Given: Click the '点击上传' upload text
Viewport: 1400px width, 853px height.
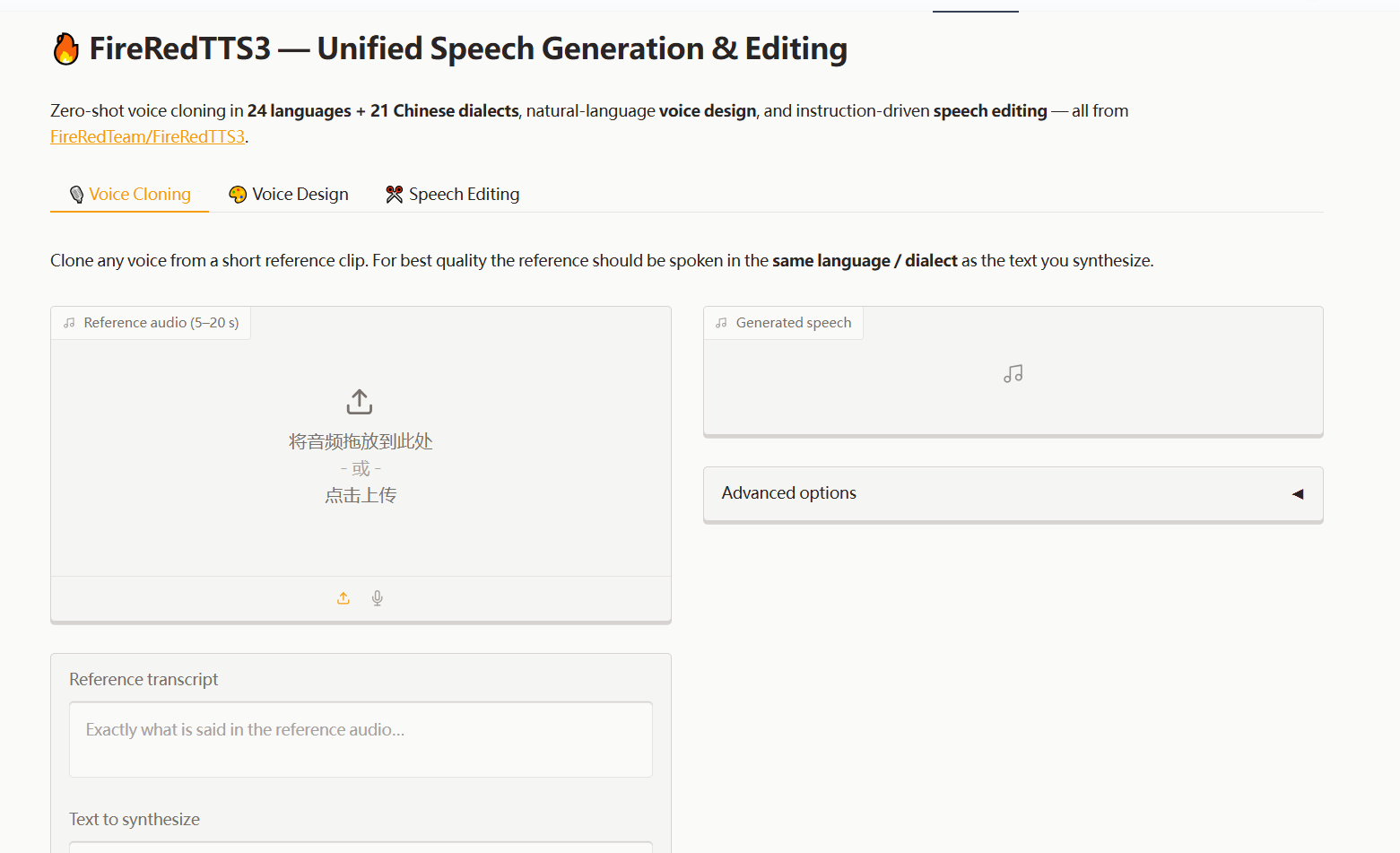Looking at the screenshot, I should pyautogui.click(x=361, y=495).
